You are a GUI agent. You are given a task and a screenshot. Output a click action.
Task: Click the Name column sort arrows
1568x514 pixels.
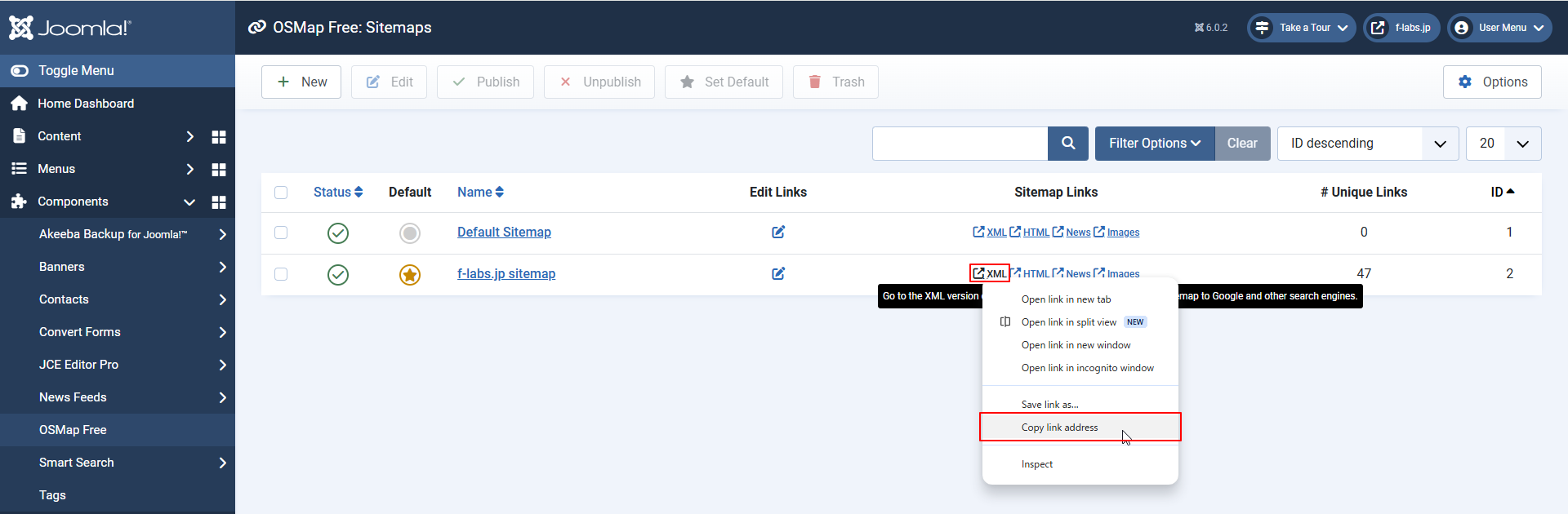[x=500, y=193]
